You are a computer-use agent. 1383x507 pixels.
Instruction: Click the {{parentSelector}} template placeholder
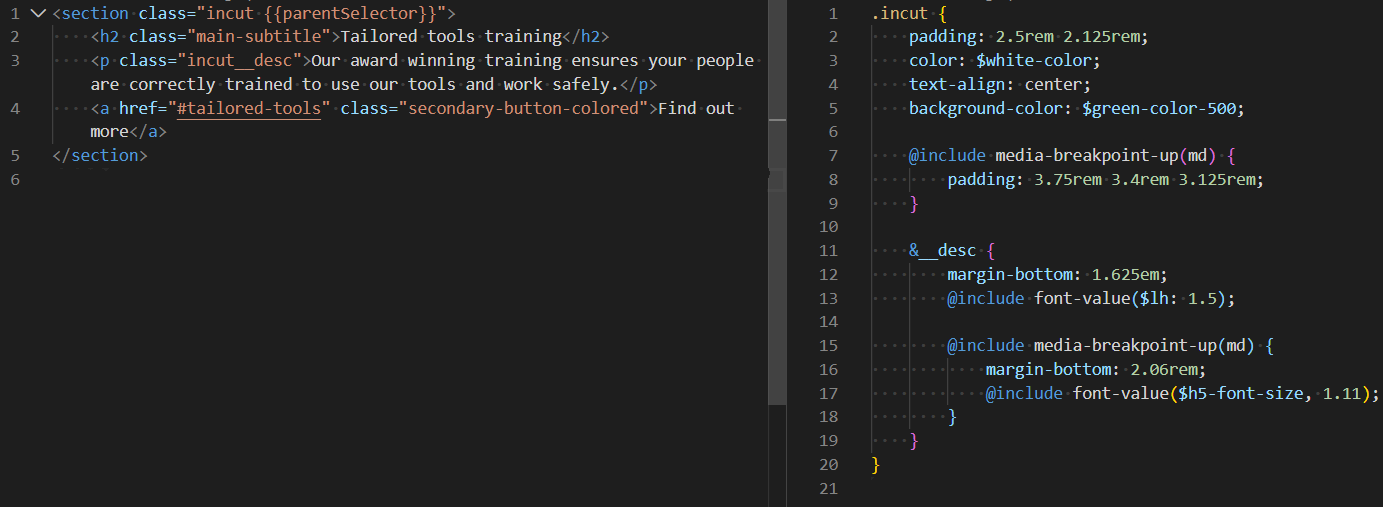coord(351,13)
